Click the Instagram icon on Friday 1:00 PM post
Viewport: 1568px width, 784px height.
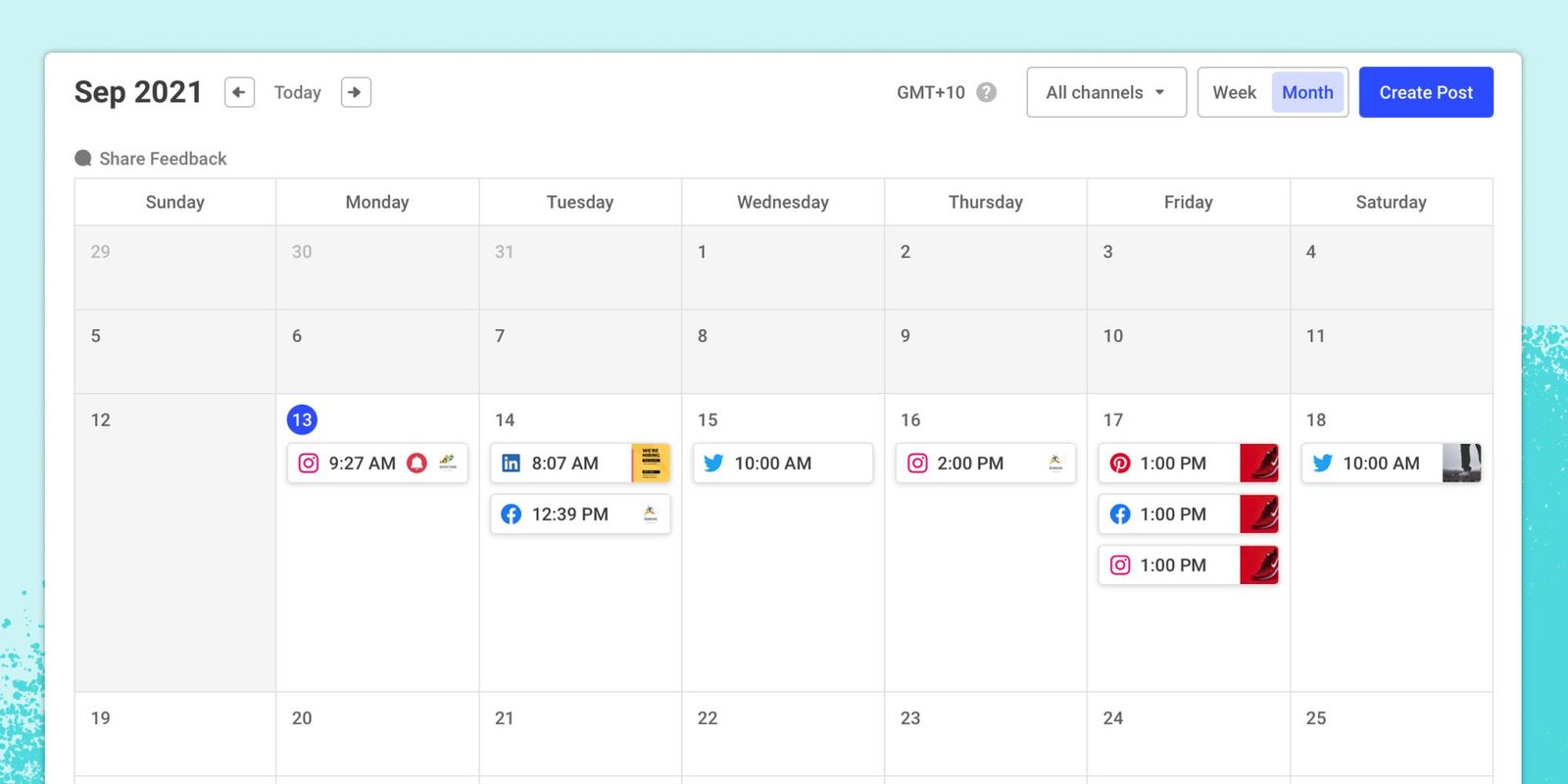coord(1119,564)
